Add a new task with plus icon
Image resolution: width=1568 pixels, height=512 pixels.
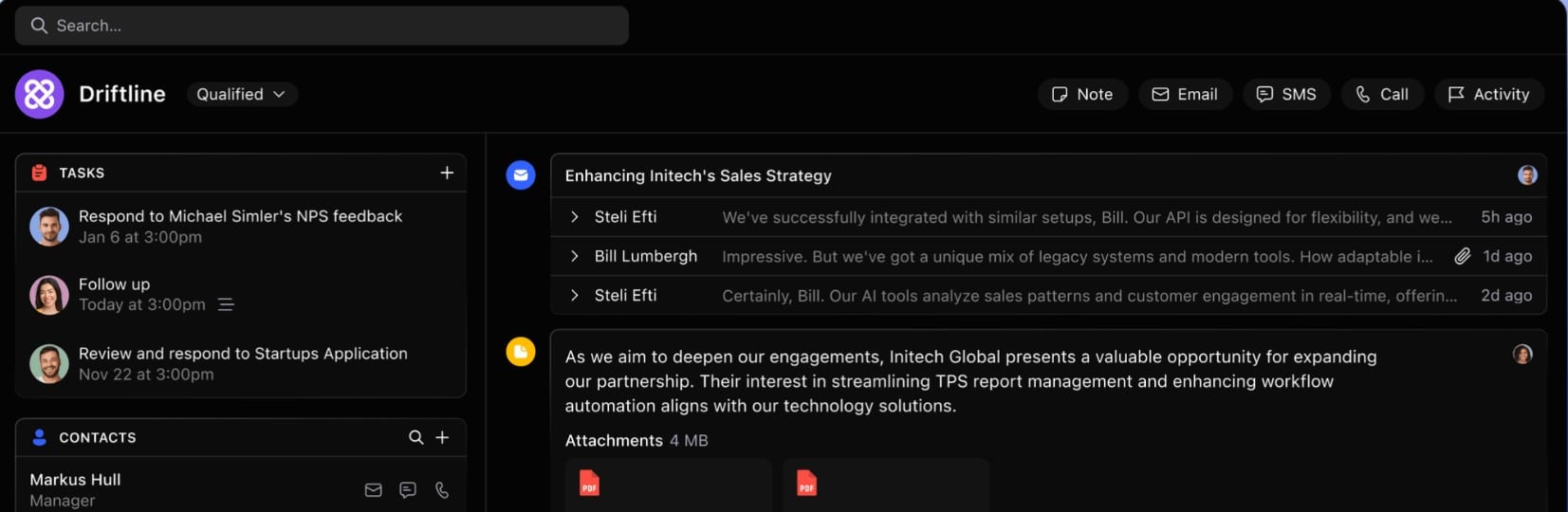[x=447, y=173]
